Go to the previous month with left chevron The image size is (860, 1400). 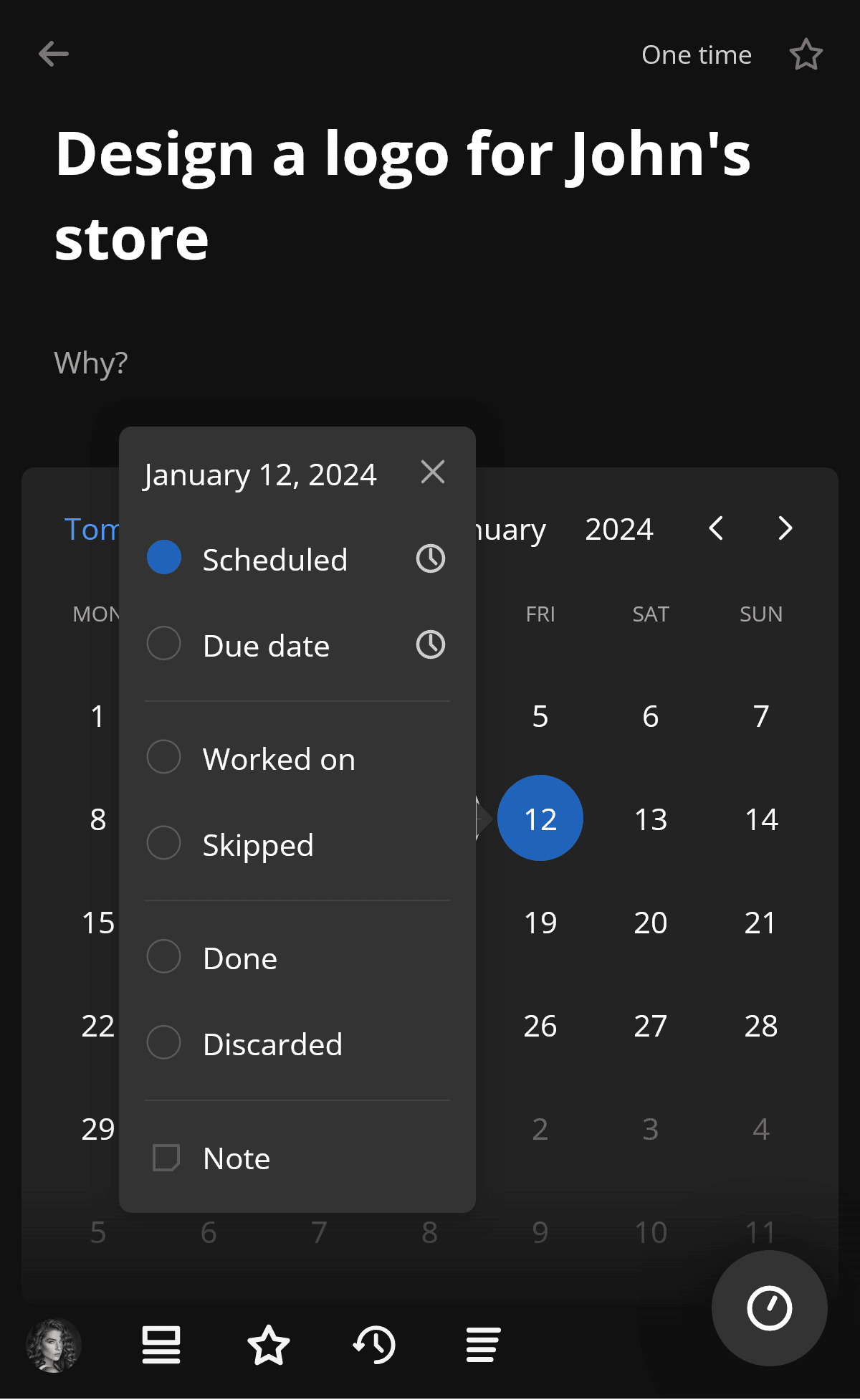pyautogui.click(x=716, y=529)
